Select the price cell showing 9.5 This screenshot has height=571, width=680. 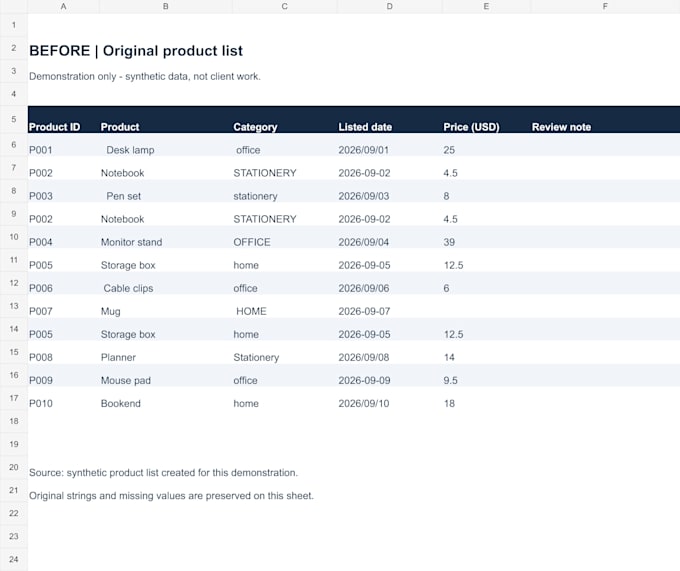coord(486,375)
